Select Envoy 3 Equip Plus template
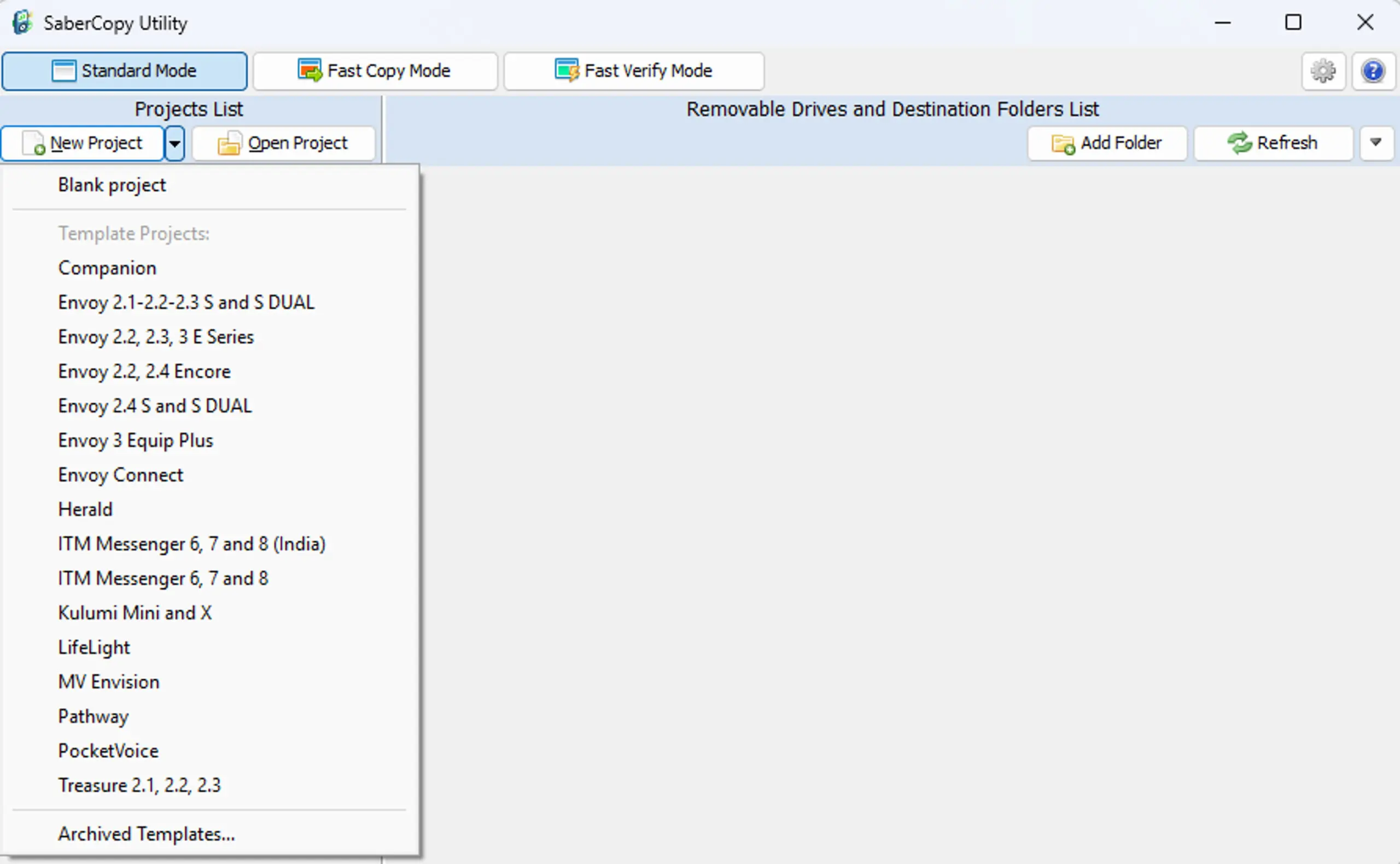Screen dimensions: 1400x864 (x=210, y=440)
